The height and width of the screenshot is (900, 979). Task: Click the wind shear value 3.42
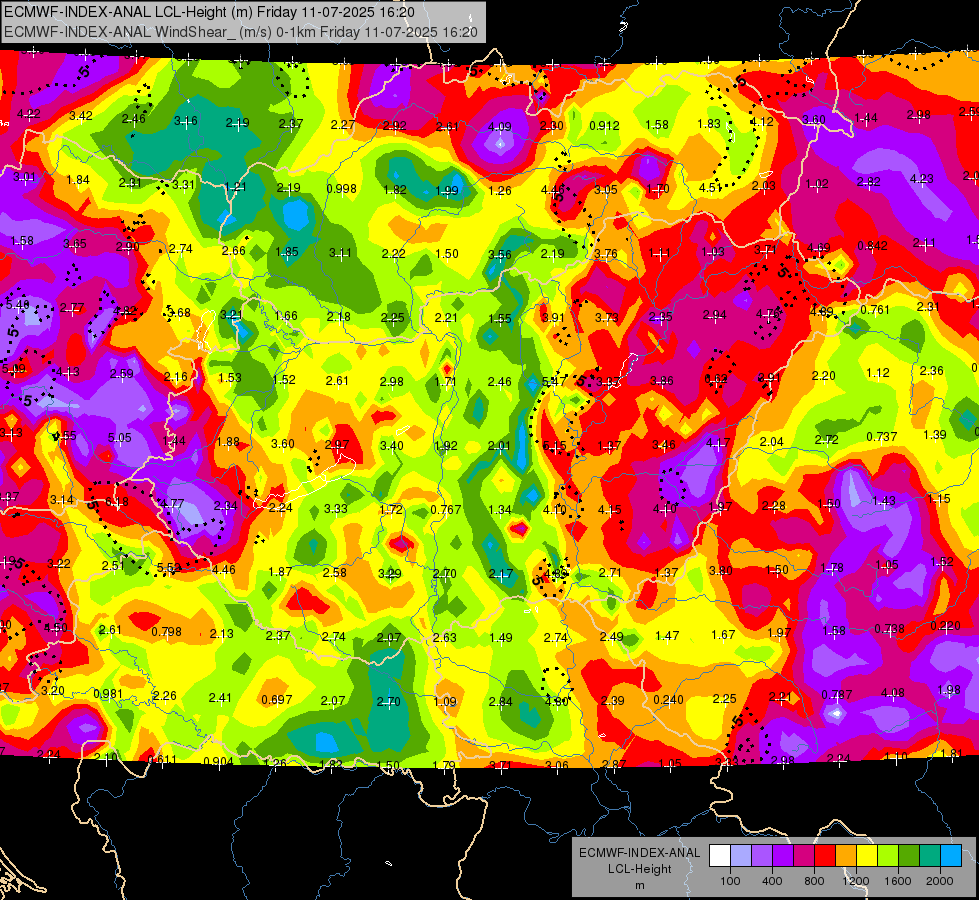click(x=81, y=116)
